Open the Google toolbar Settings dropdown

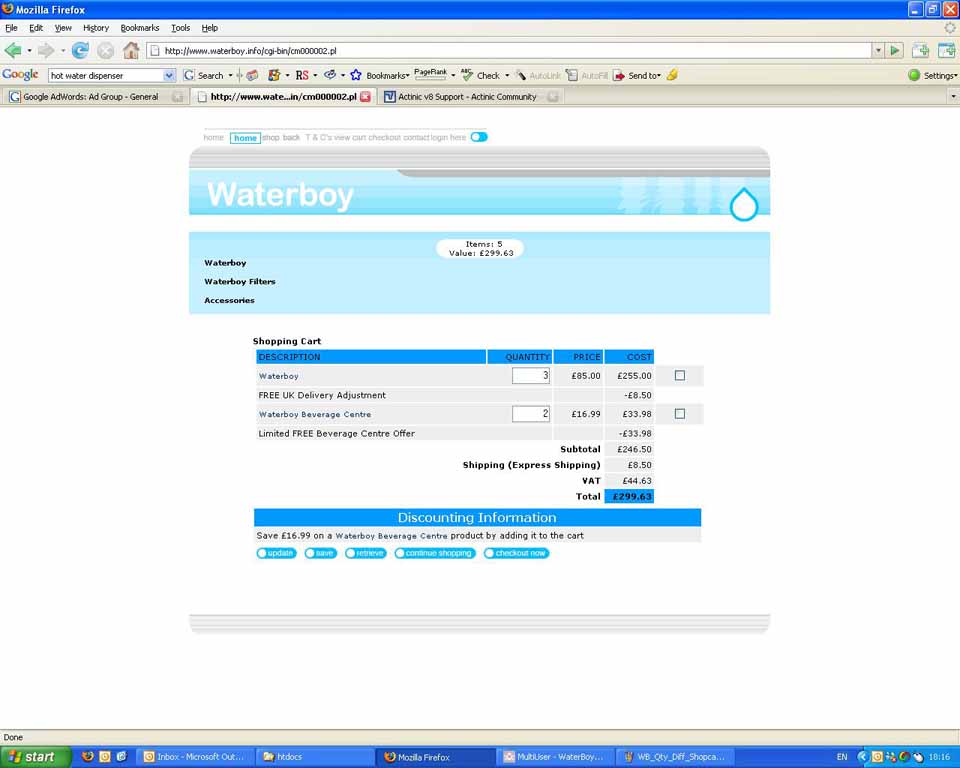pos(934,75)
